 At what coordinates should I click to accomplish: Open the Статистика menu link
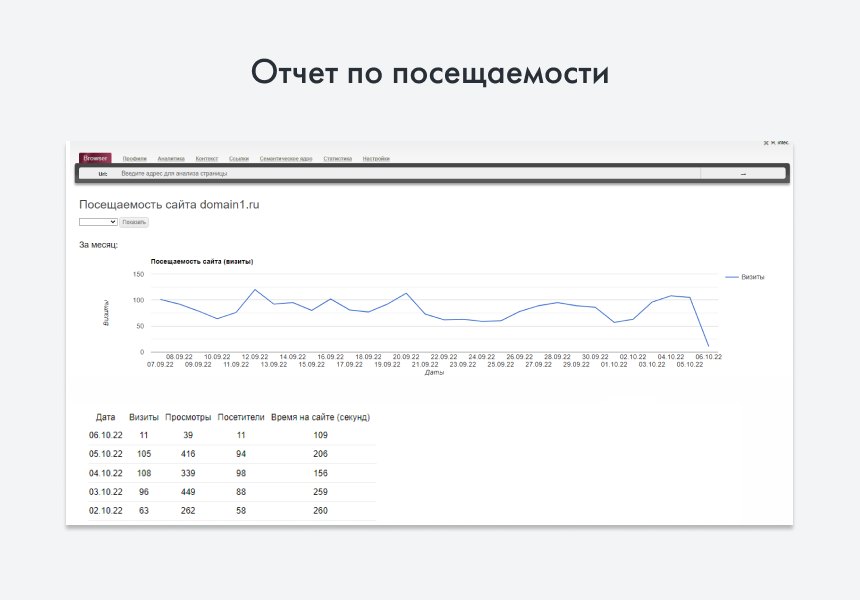pyautogui.click(x=337, y=159)
